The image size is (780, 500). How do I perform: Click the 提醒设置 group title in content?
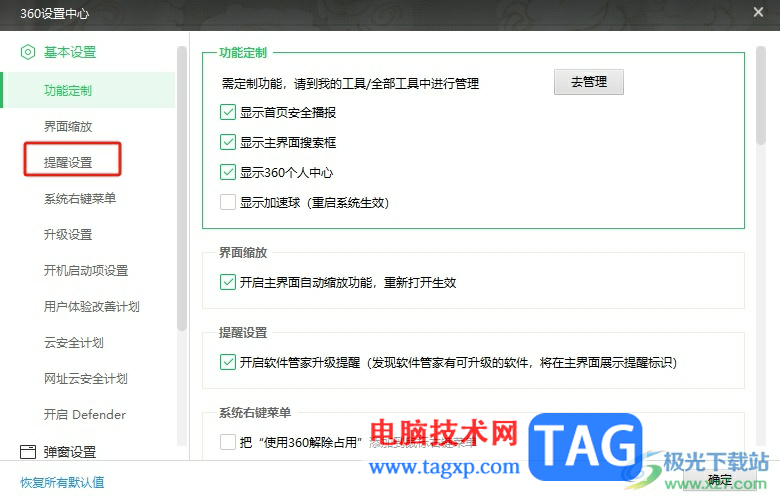[243, 333]
